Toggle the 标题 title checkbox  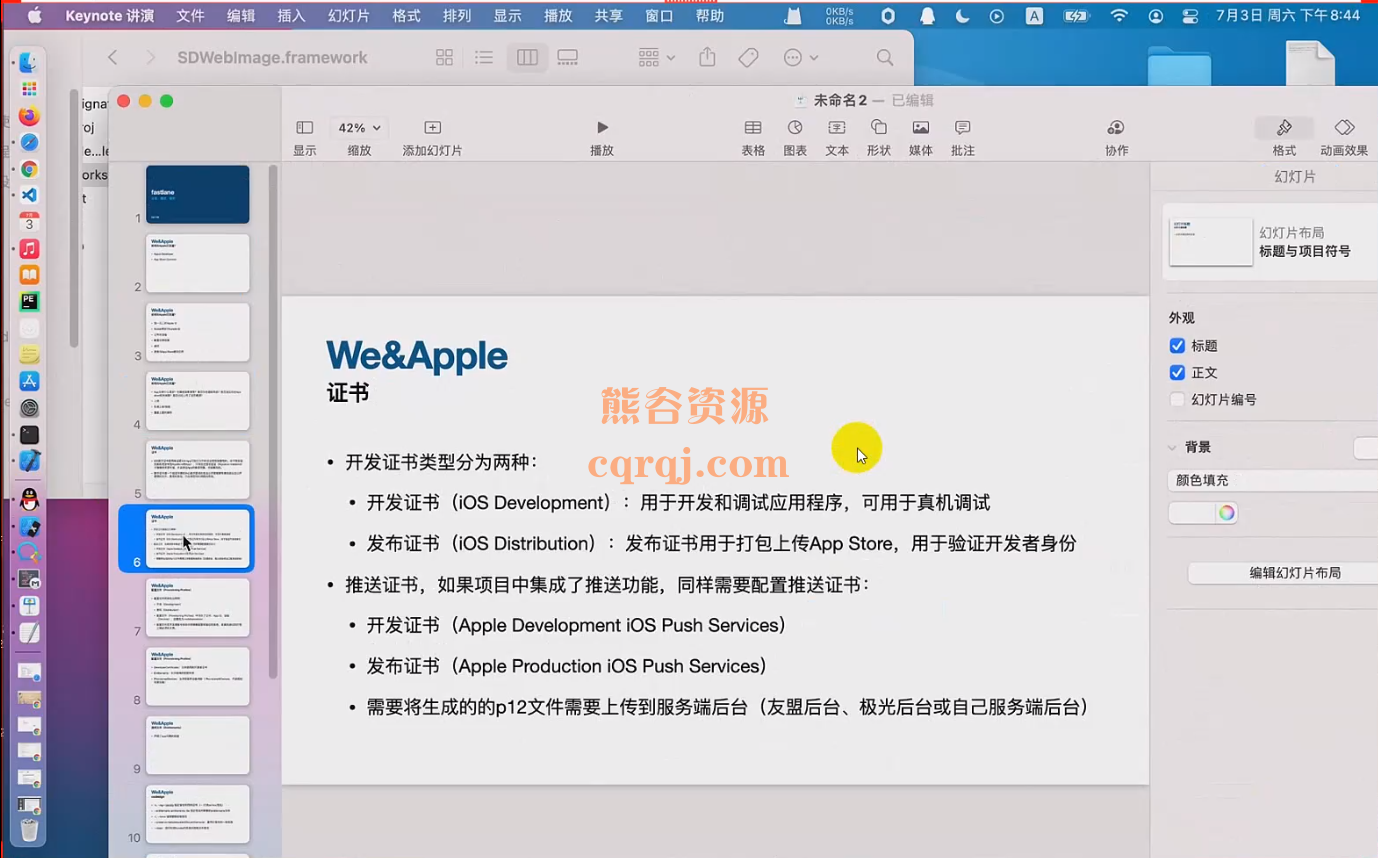pyautogui.click(x=1177, y=346)
